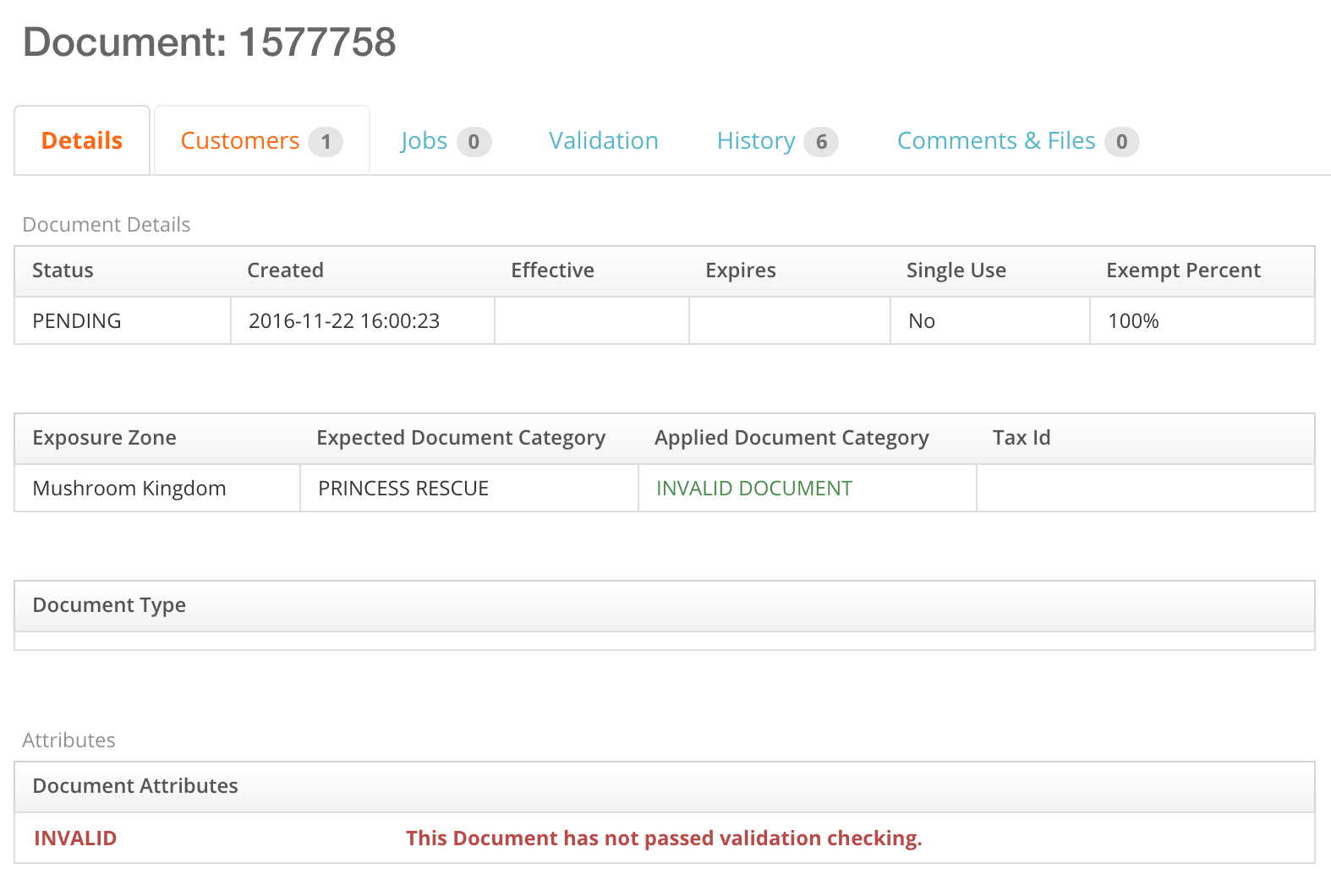Open the Details tab
This screenshot has height=896, width=1331.
coord(82,140)
